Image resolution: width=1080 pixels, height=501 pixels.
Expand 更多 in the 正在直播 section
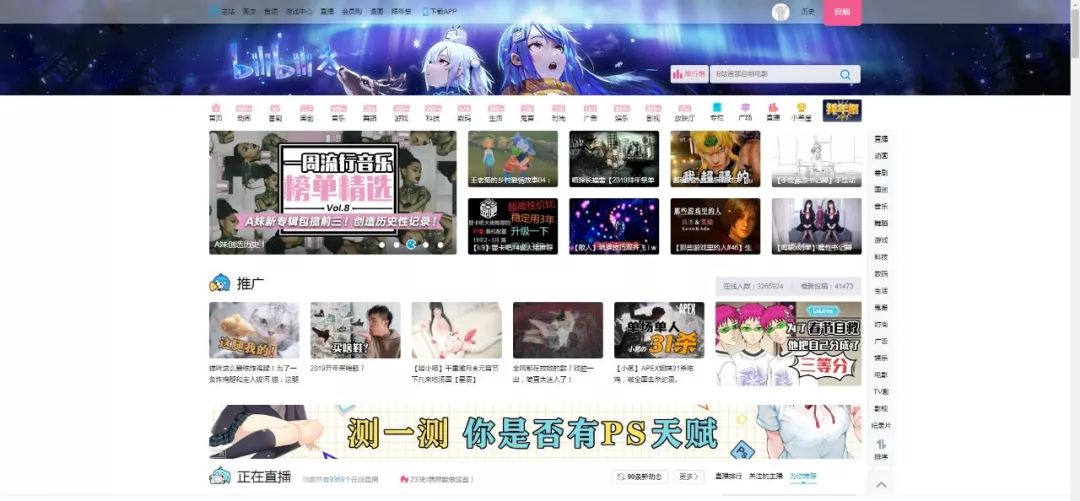click(x=688, y=477)
